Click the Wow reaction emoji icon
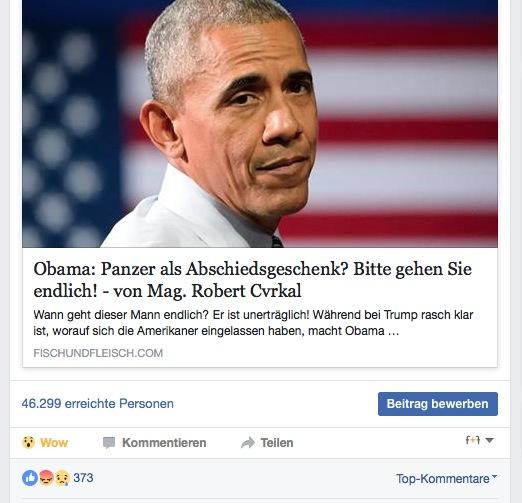 [x=28, y=443]
